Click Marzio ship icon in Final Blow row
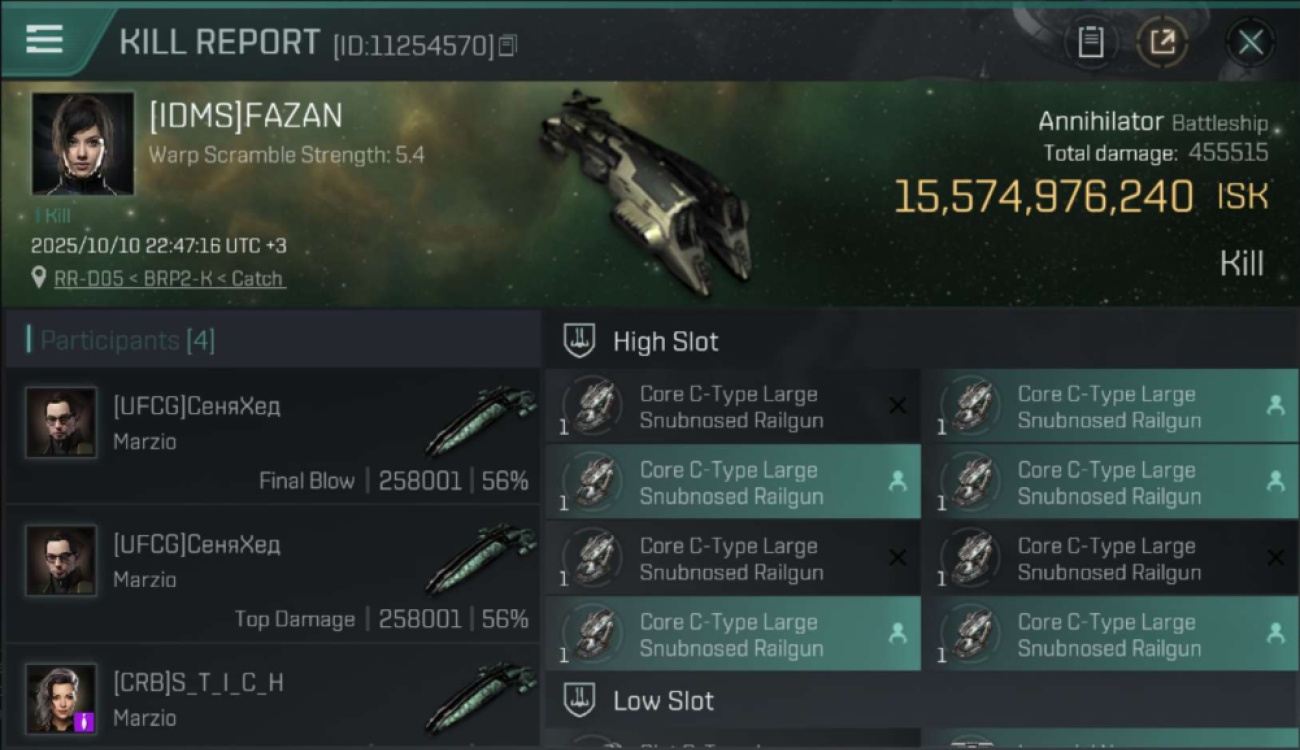The width and height of the screenshot is (1300, 750). click(481, 419)
